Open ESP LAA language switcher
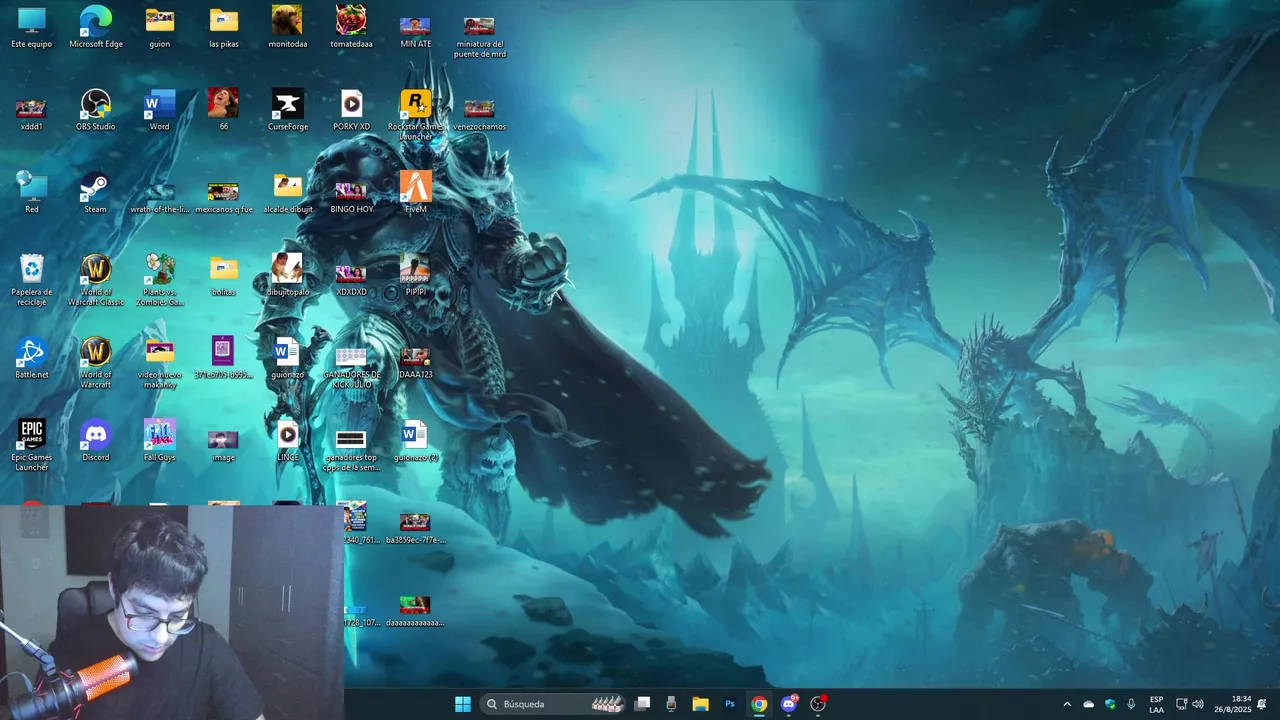The width and height of the screenshot is (1280, 720). 1156,704
